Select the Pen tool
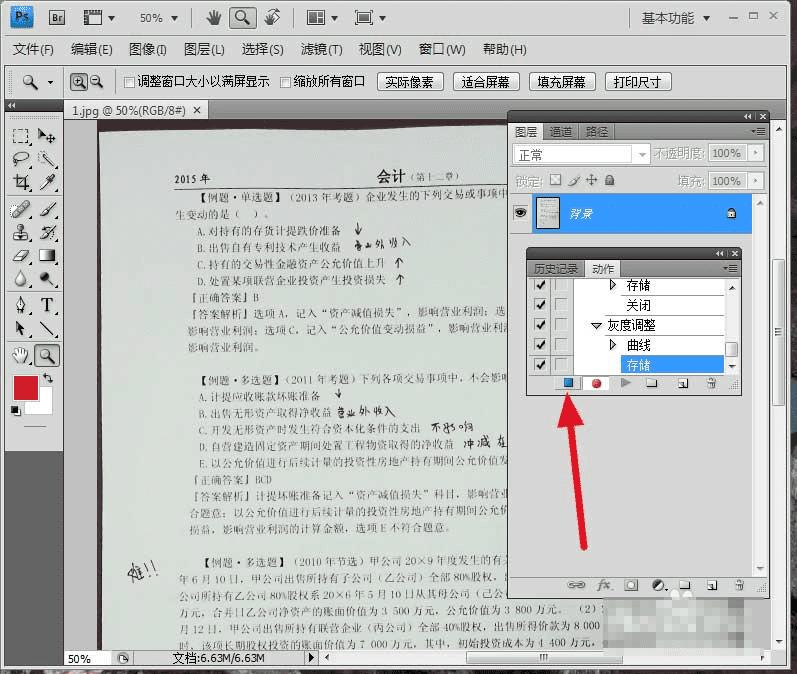 coord(20,305)
